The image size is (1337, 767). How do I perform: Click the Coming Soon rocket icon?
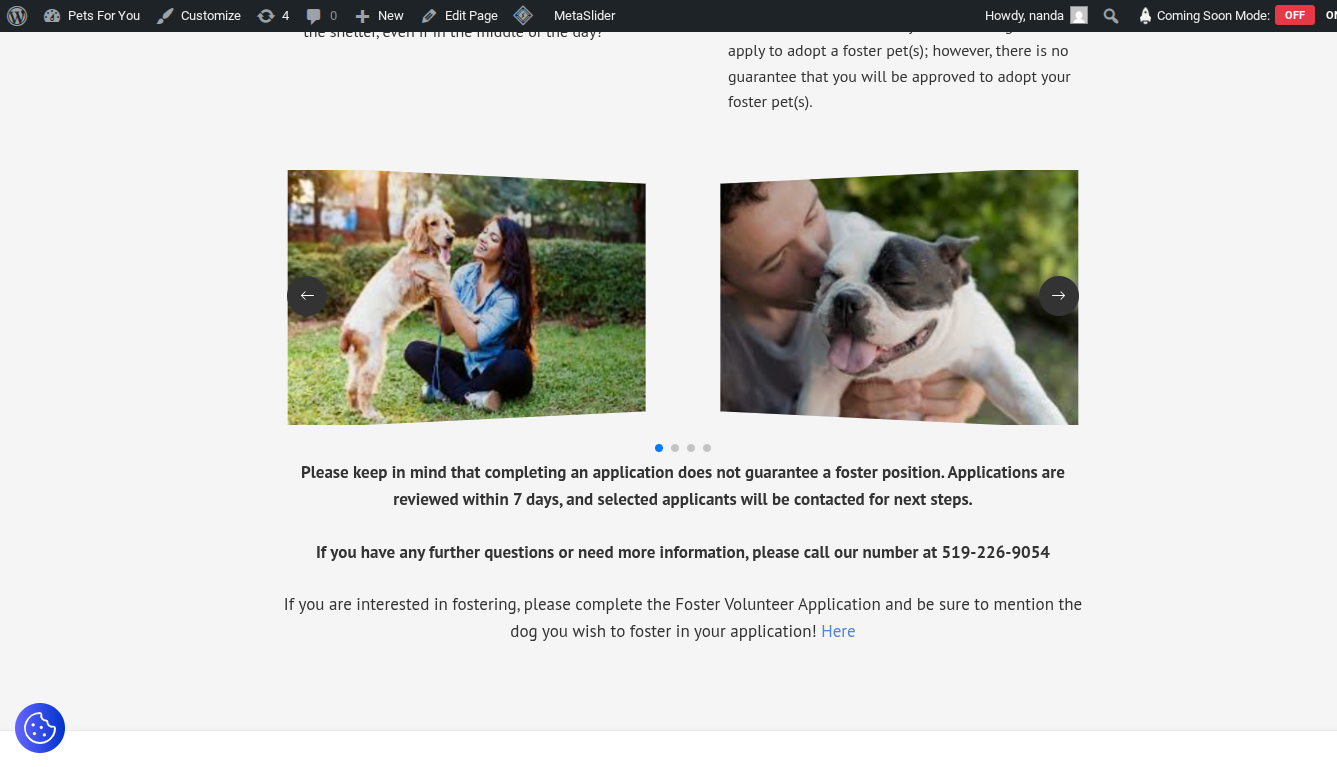[1145, 16]
